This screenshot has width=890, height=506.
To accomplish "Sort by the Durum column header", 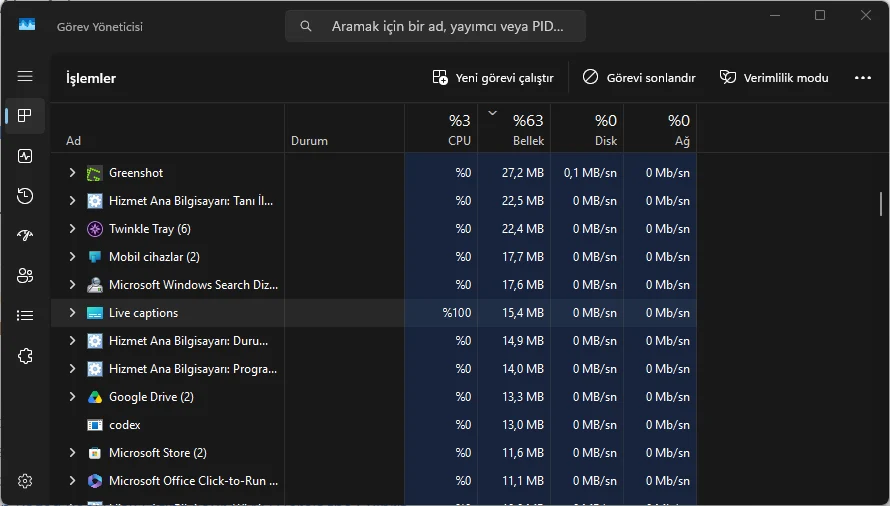I will coord(345,128).
